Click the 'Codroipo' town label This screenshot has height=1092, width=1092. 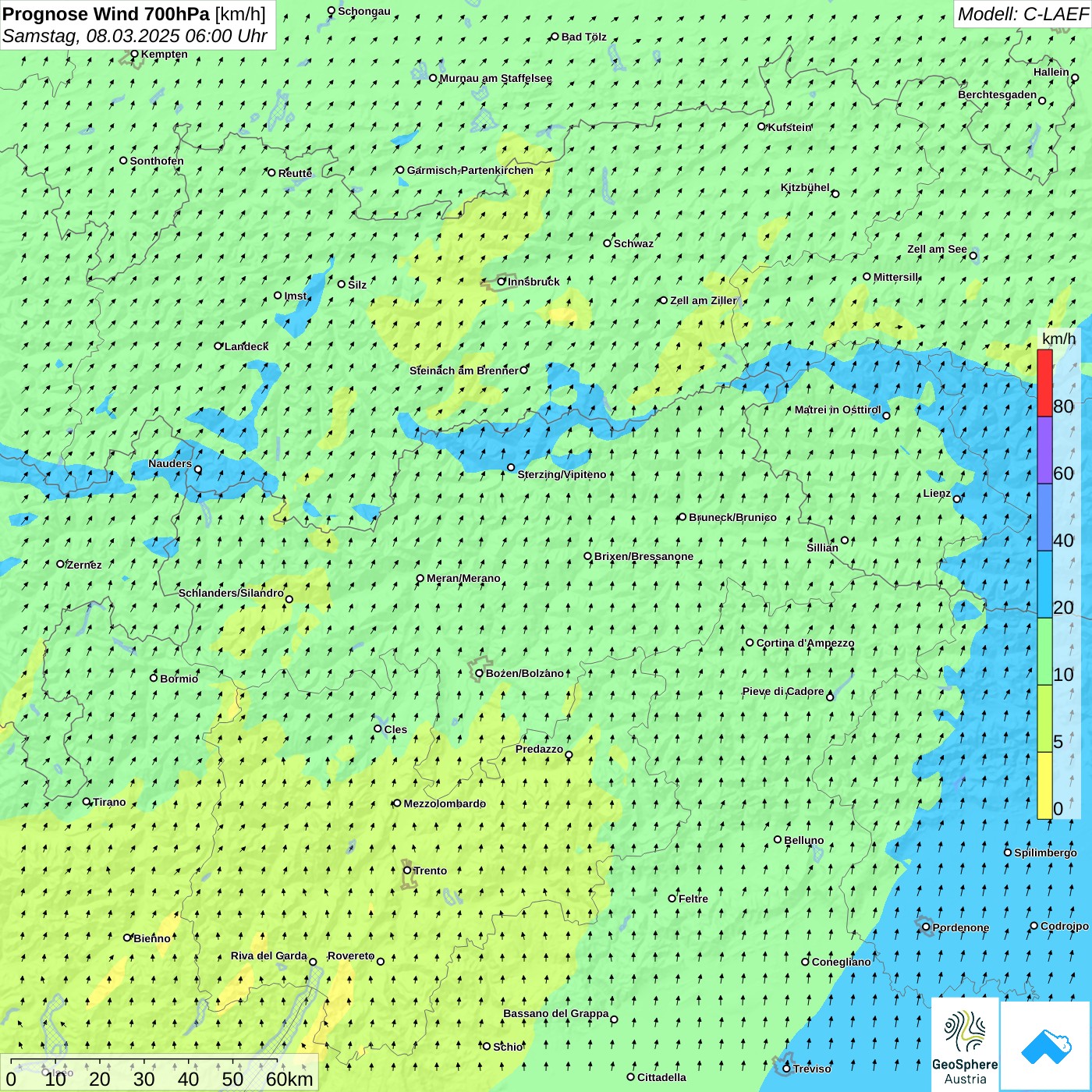(x=1065, y=926)
